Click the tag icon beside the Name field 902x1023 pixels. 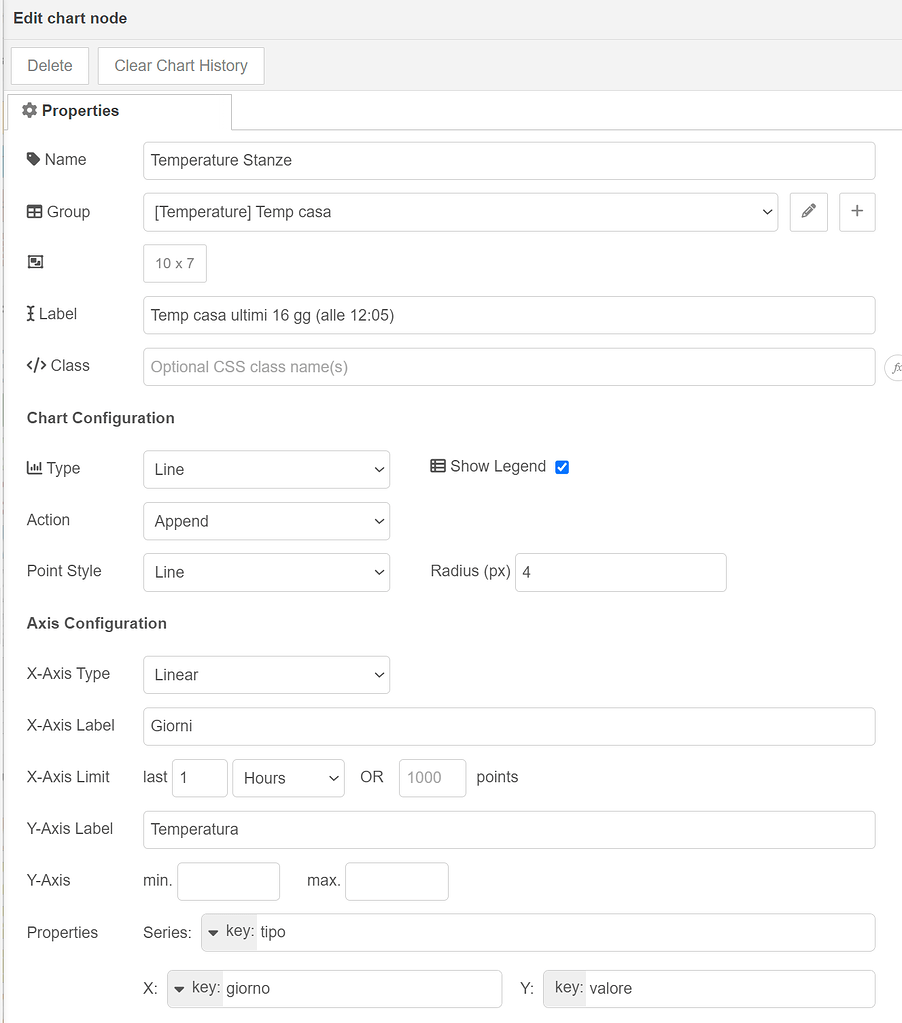pyautogui.click(x=33, y=159)
